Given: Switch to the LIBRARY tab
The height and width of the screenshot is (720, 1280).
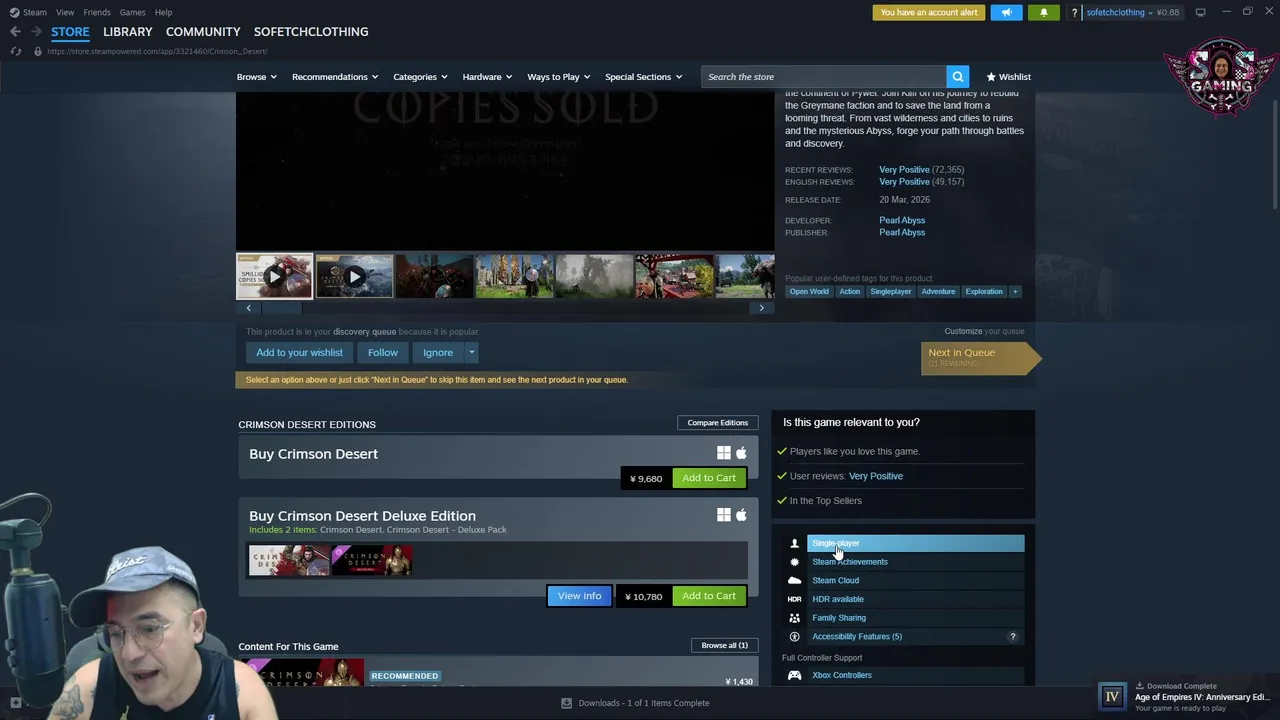Looking at the screenshot, I should pos(128,32).
